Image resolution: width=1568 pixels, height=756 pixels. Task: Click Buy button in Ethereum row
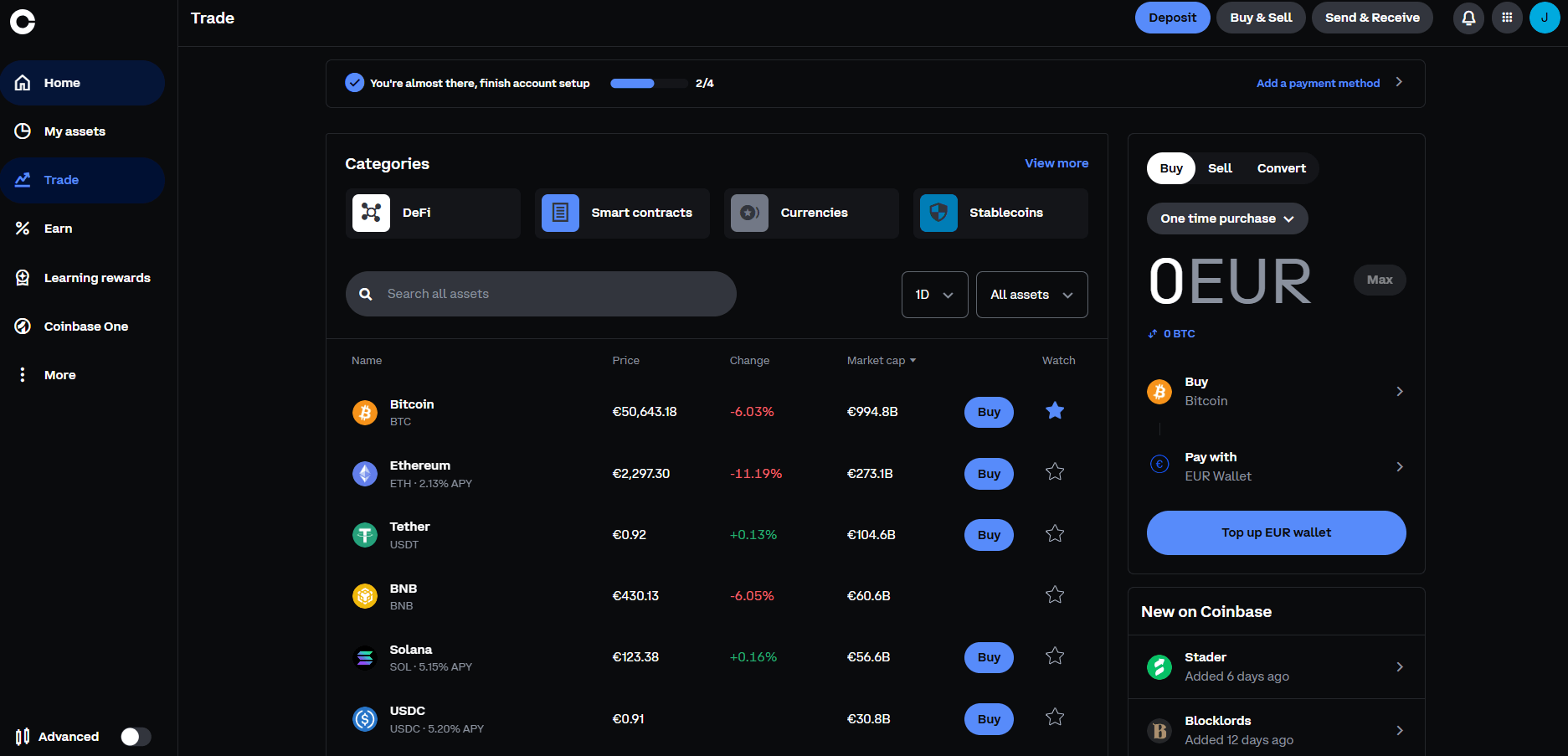click(x=989, y=474)
